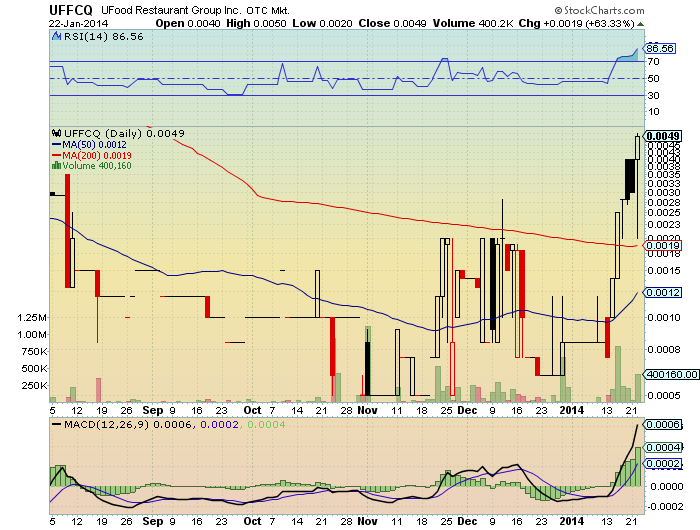Image resolution: width=700 pixels, height=530 pixels.
Task: Click the UFood Restaurant Group Inc. company name
Action: [x=171, y=10]
